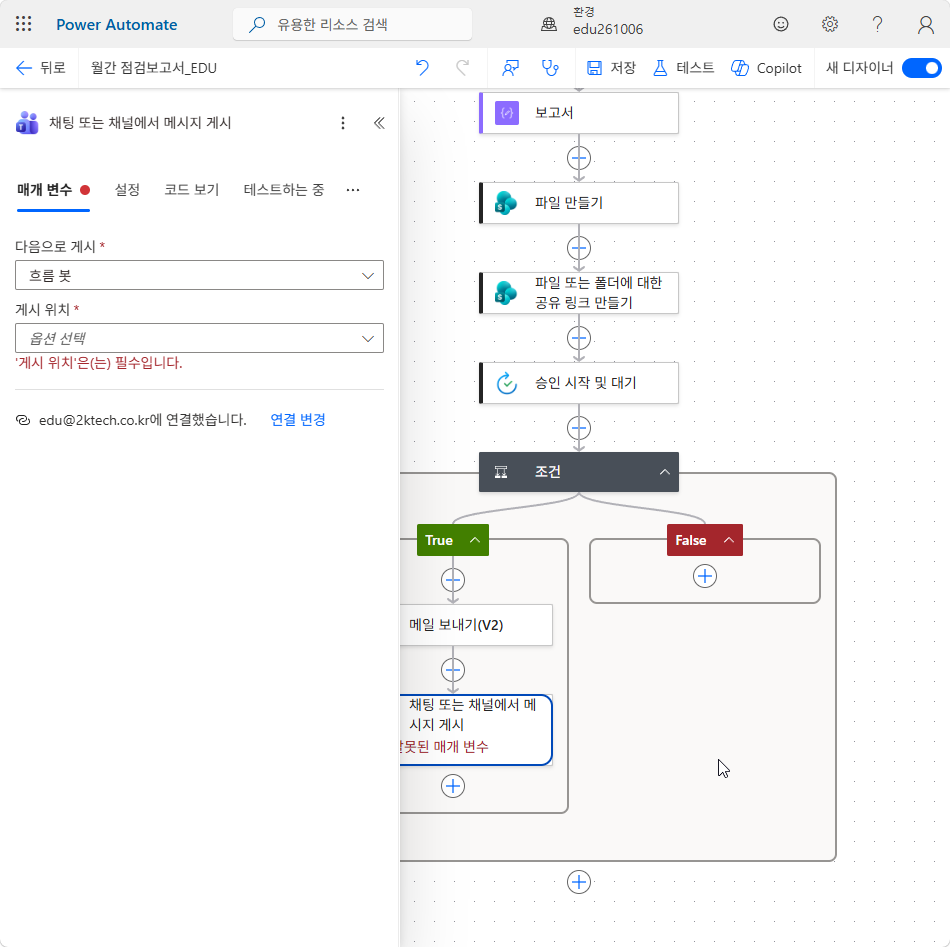This screenshot has width=950, height=947.
Task: Click the redo arrow icon
Action: pos(462,68)
